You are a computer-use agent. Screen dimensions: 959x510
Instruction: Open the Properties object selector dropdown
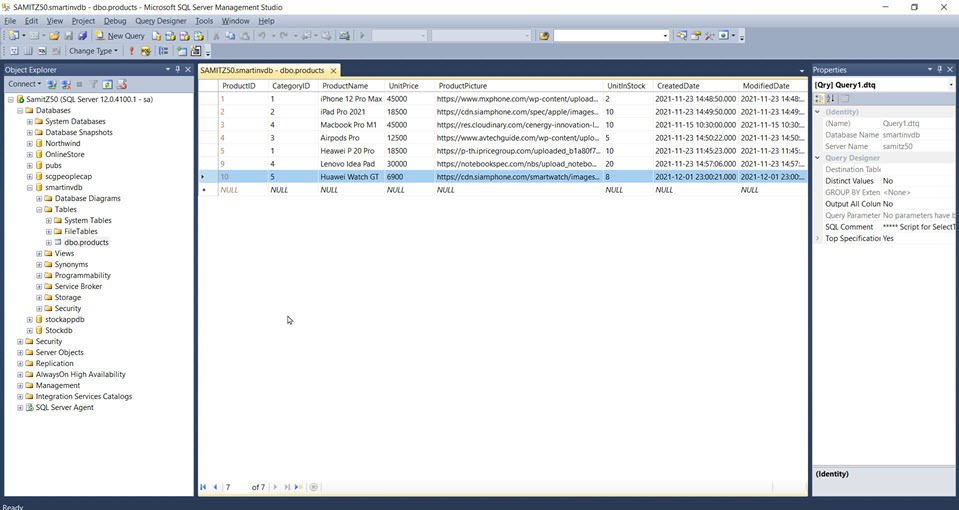point(951,85)
